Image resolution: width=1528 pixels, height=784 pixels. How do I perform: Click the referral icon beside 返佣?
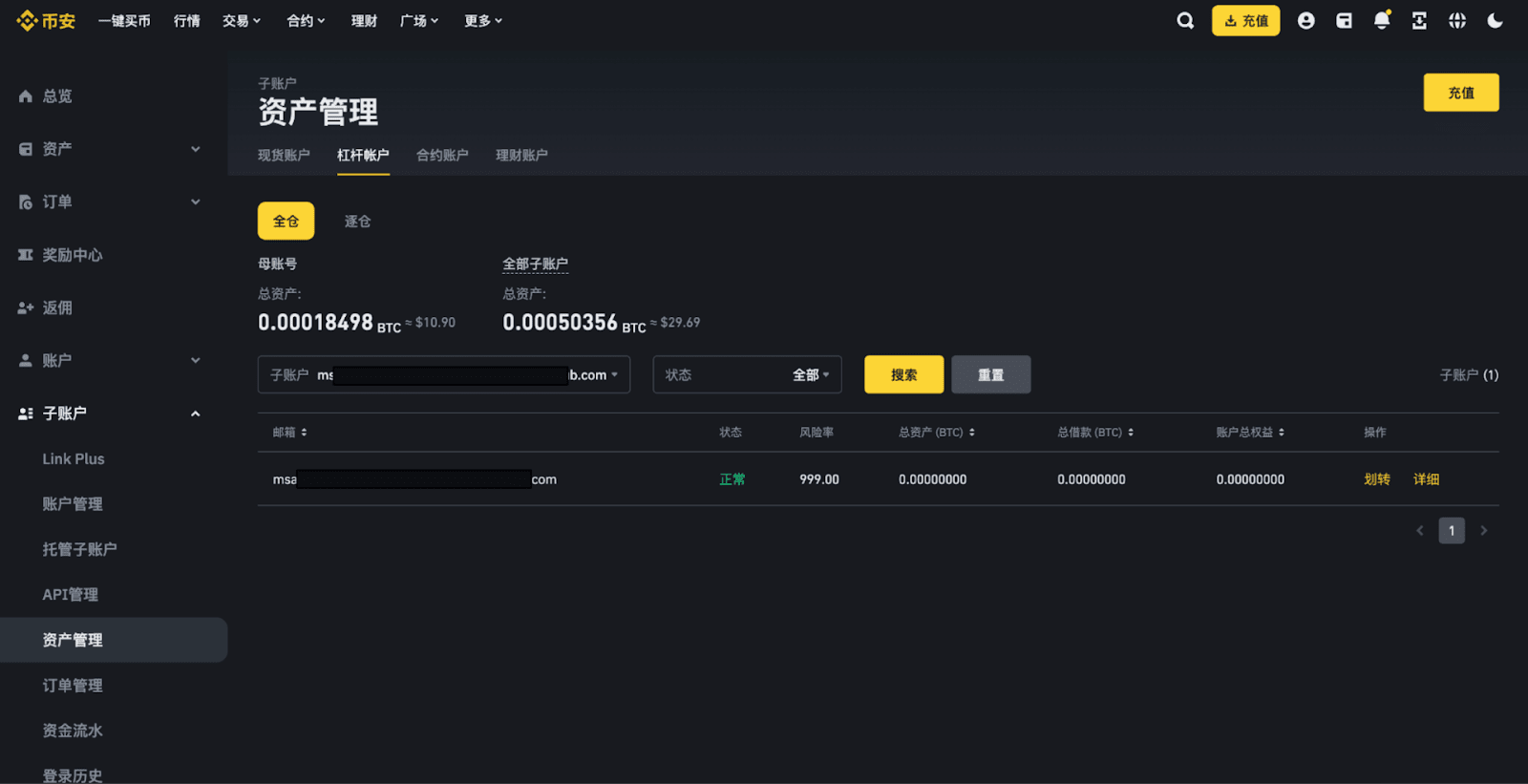pos(26,307)
